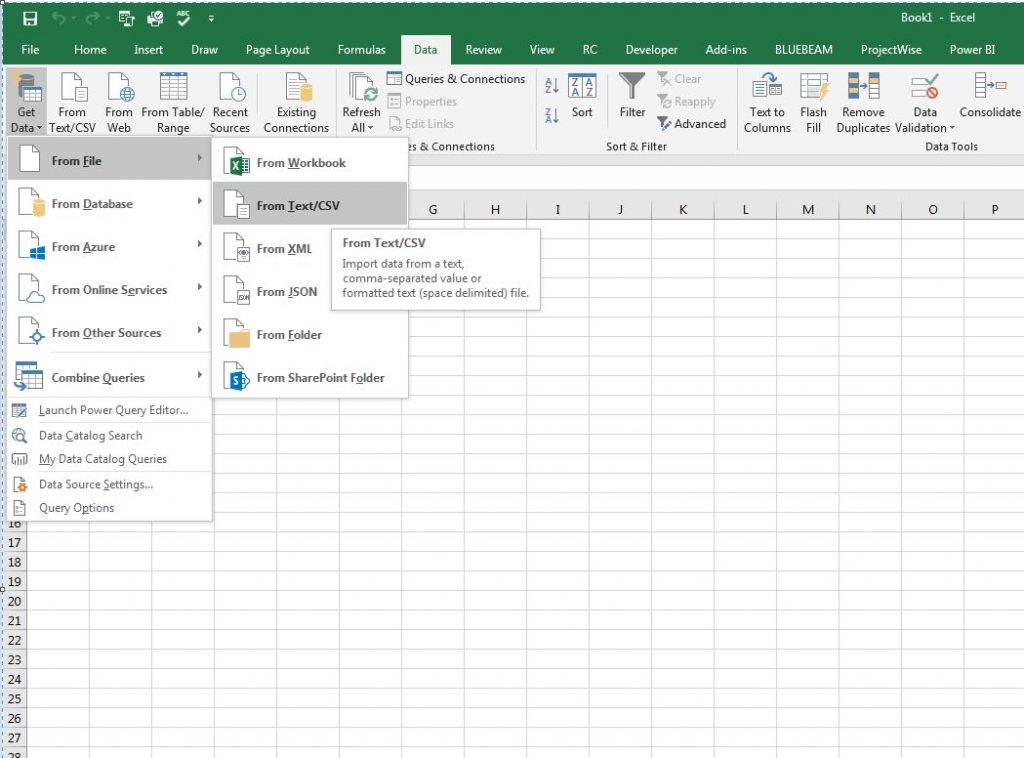Viewport: 1024px width, 758px height.
Task: Open the Customize Quick Access Toolbar arrow
Action: coord(211,18)
